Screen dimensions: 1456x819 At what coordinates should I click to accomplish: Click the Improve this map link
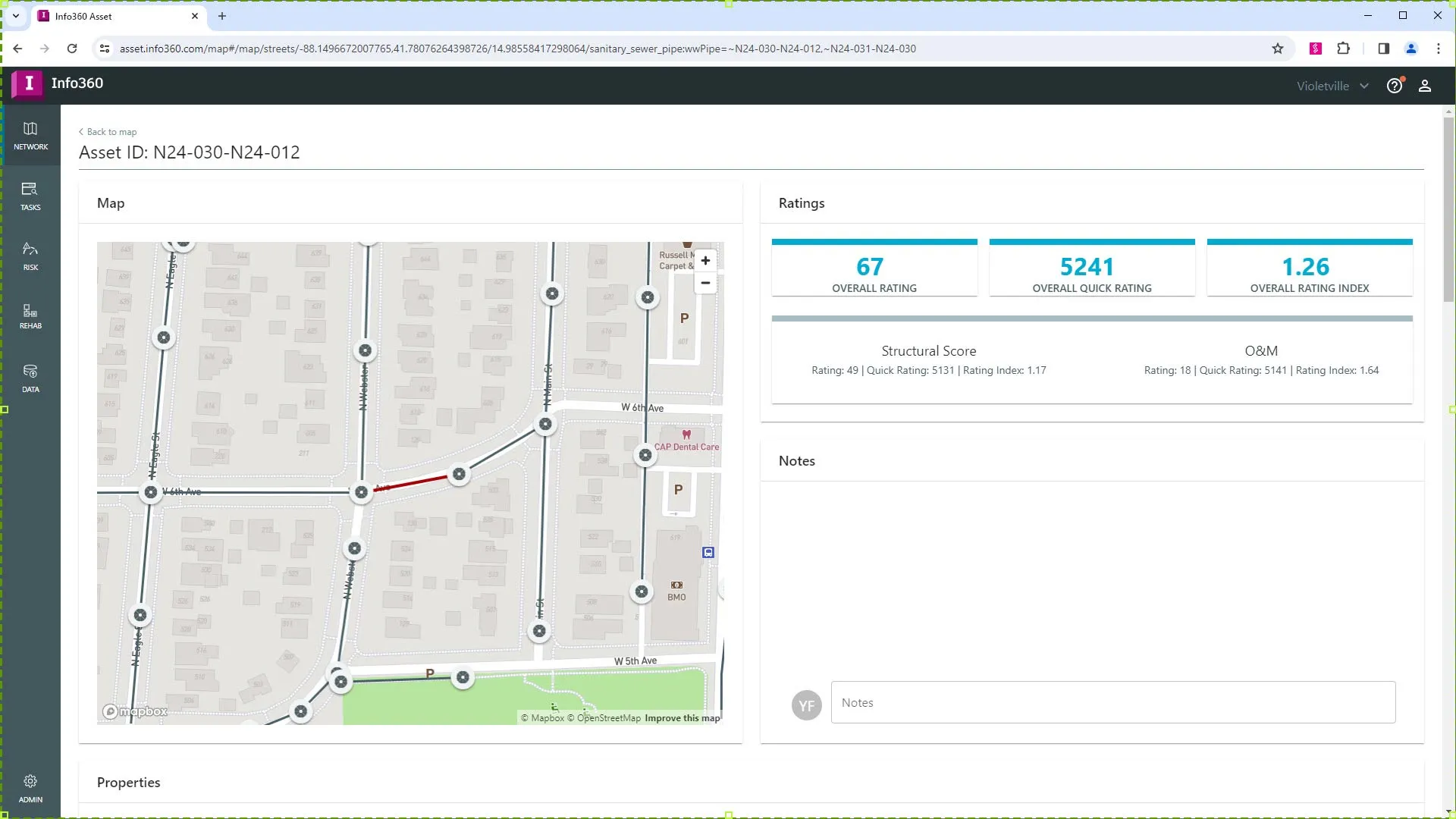[x=682, y=718]
